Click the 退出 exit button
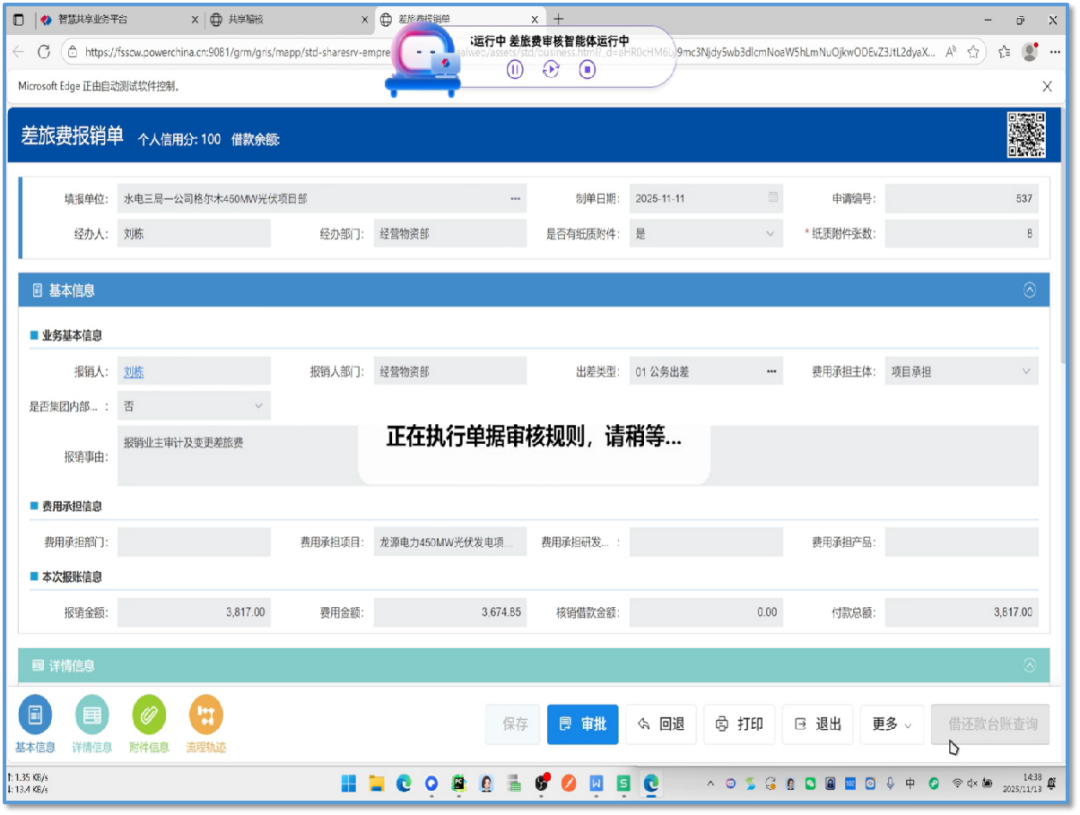The image size is (1080, 815). coord(818,724)
